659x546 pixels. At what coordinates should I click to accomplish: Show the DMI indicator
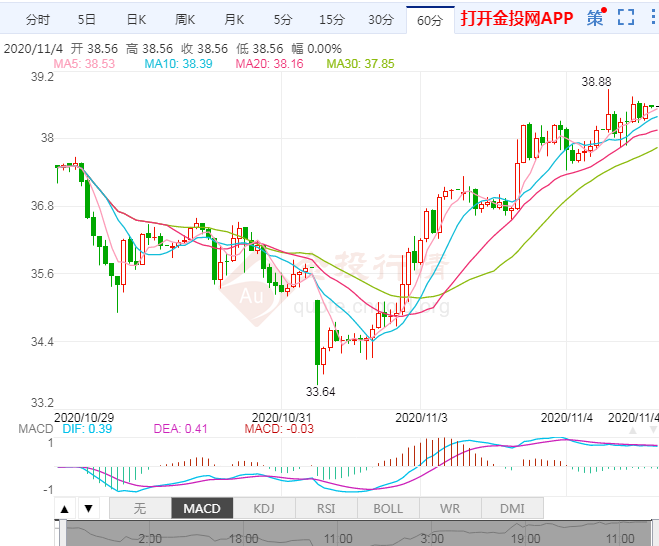[512, 509]
